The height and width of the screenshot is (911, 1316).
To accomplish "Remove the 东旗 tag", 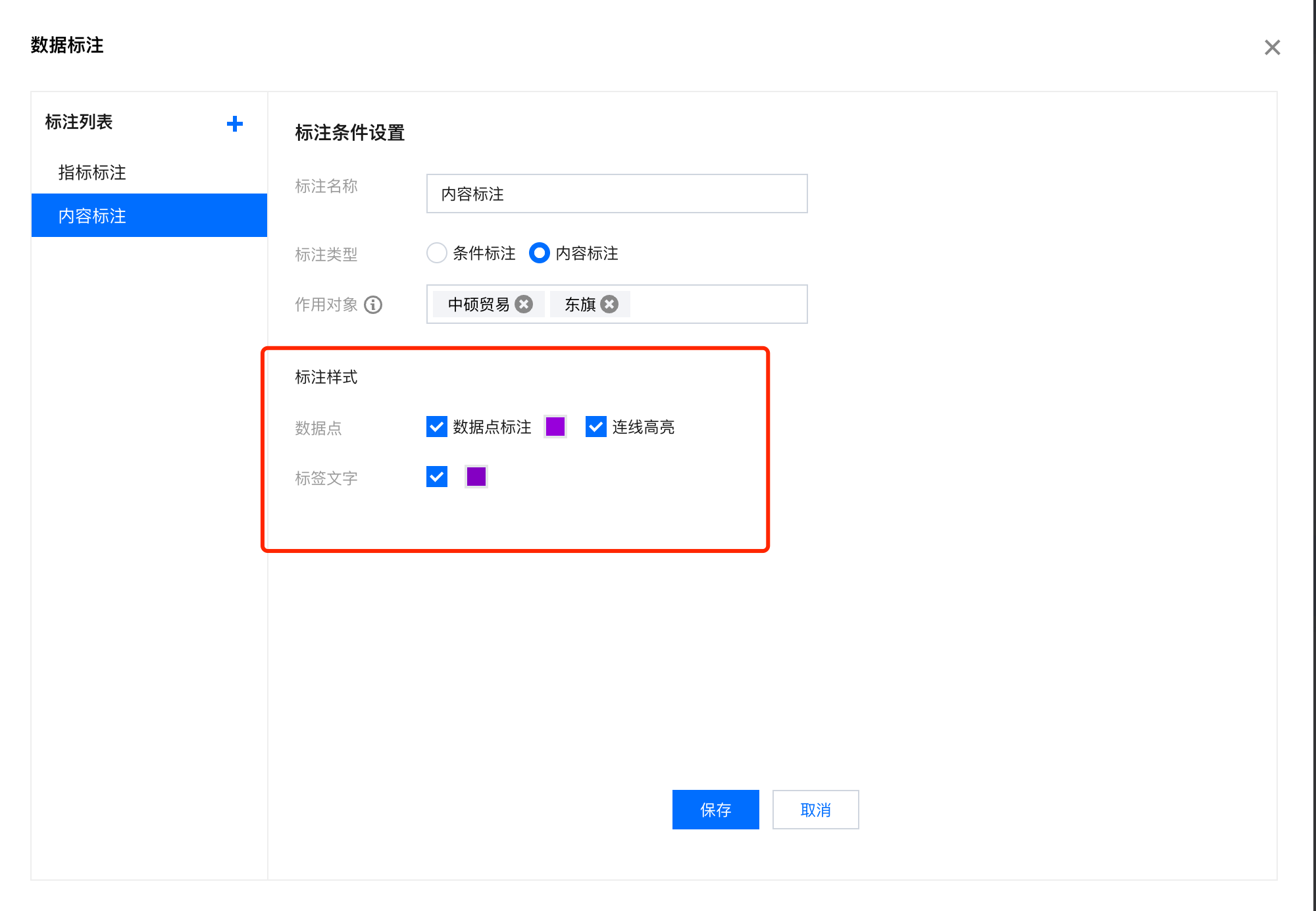I will [609, 304].
